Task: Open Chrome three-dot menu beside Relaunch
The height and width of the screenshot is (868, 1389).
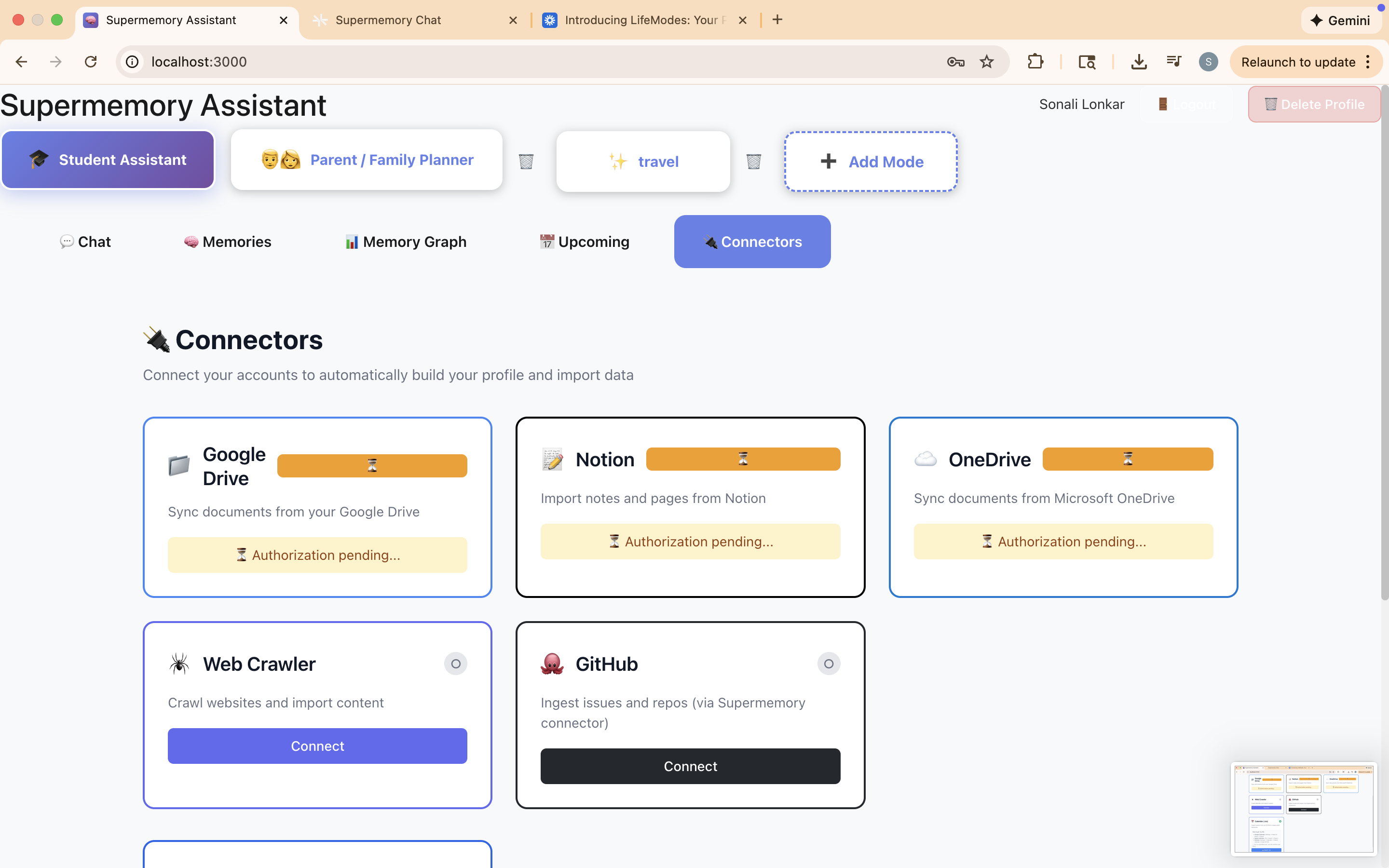Action: (x=1368, y=61)
